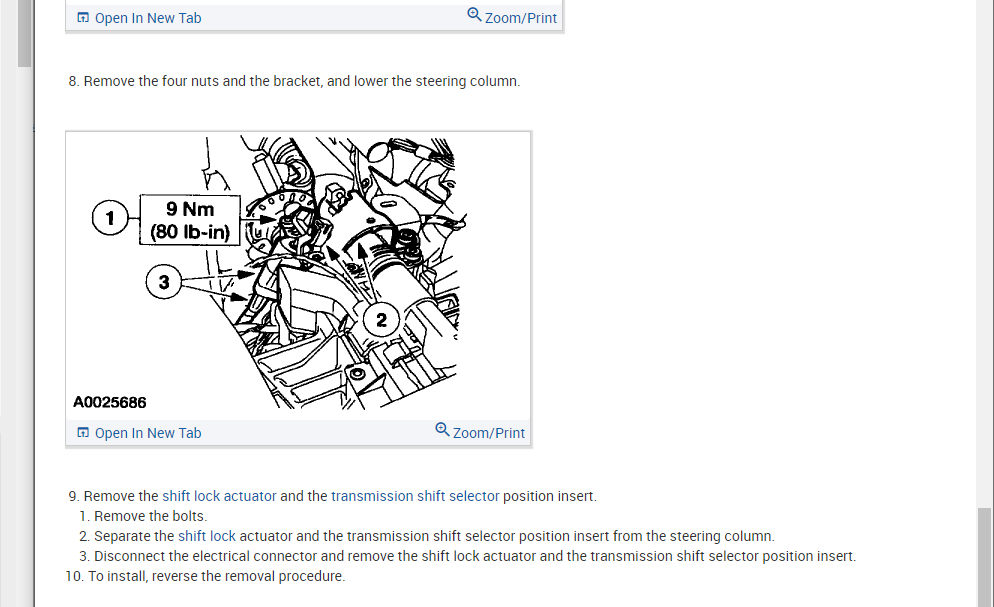Click the steering column diagram image
Viewport: 994px width, 607px height.
pyautogui.click(x=298, y=274)
